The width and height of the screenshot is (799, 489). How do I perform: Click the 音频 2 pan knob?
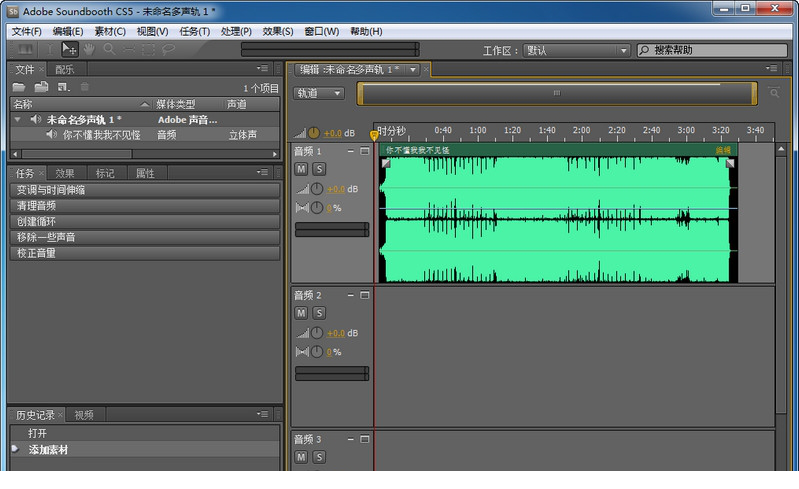coord(317,352)
